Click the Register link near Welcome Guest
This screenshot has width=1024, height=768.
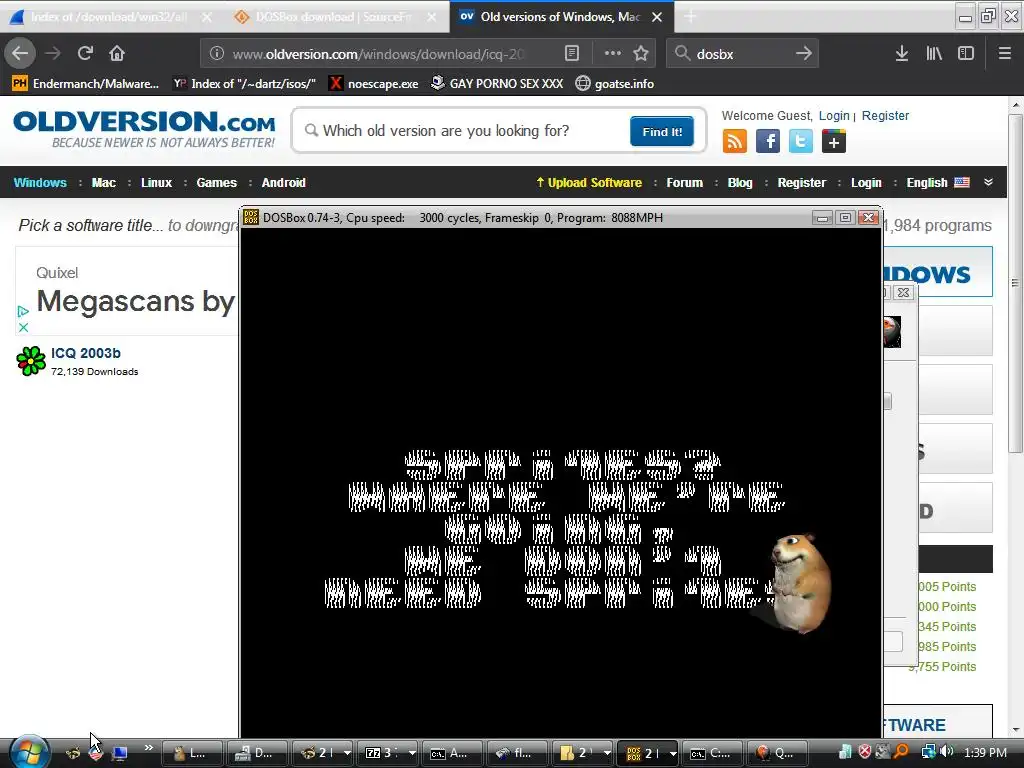coord(885,116)
